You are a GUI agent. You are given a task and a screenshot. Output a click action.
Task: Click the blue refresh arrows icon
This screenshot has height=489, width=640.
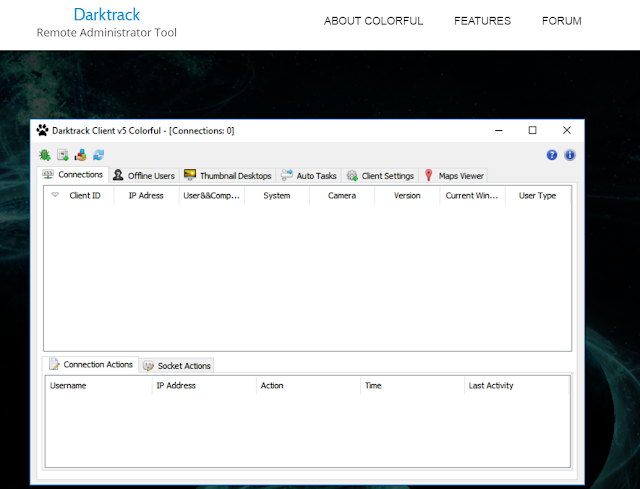98,155
